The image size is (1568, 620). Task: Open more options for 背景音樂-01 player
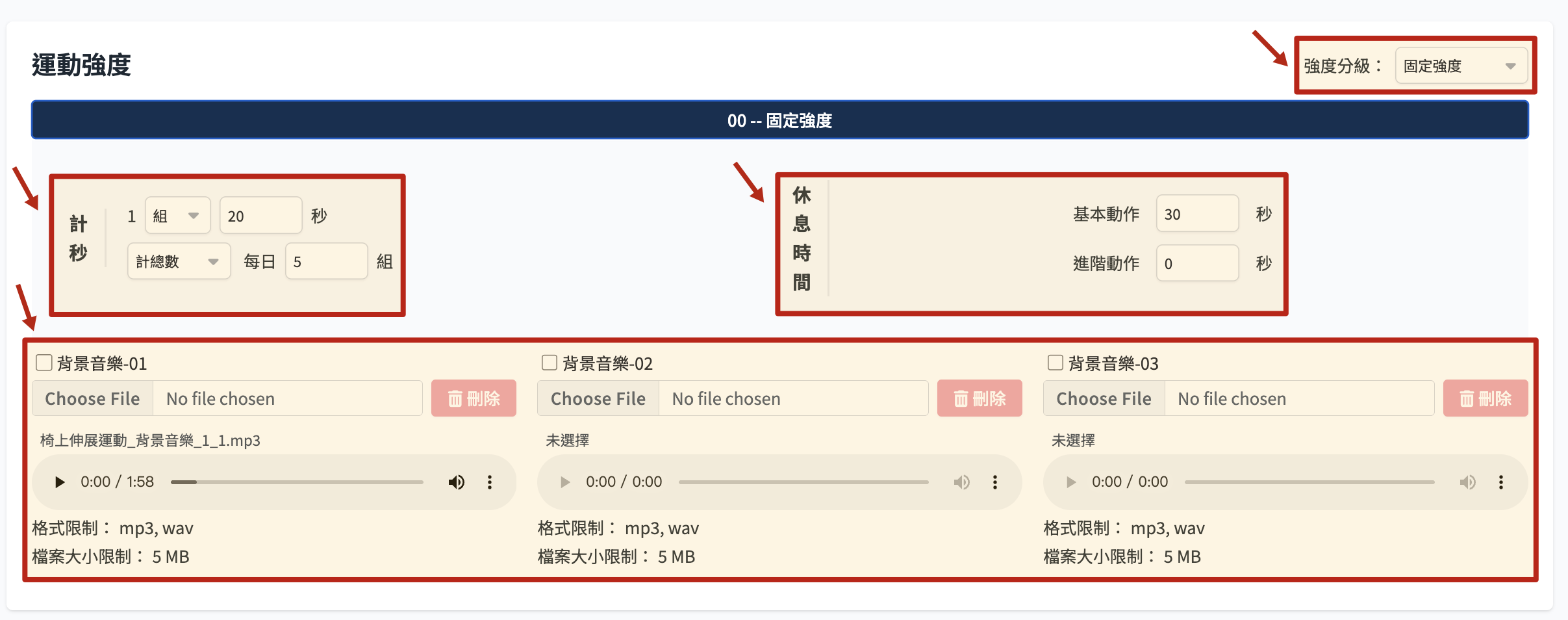pyautogui.click(x=490, y=482)
